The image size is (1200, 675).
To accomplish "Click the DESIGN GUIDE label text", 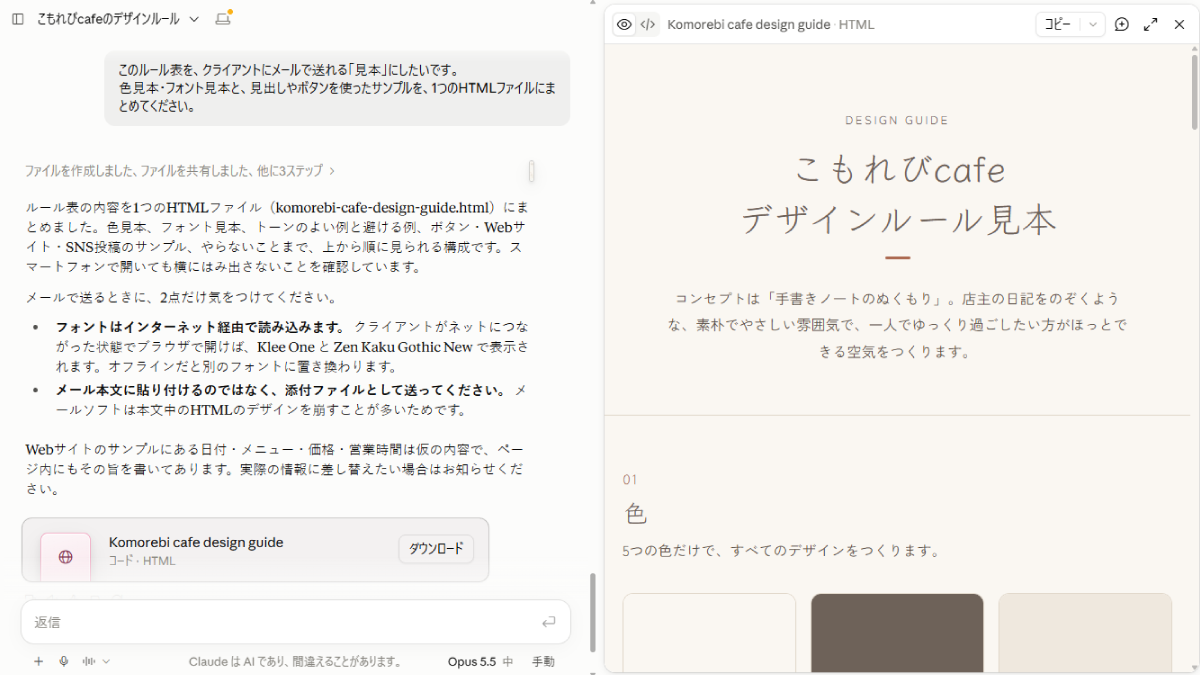I will pos(897,120).
